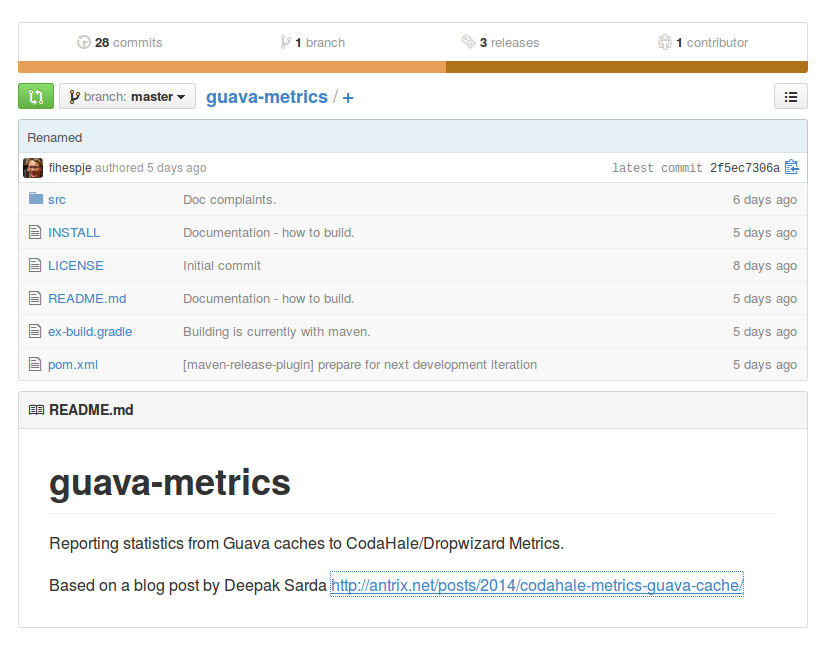Click '5 days ago' on INSTALL row
Viewport: 823px width, 651px height.
pos(765,233)
